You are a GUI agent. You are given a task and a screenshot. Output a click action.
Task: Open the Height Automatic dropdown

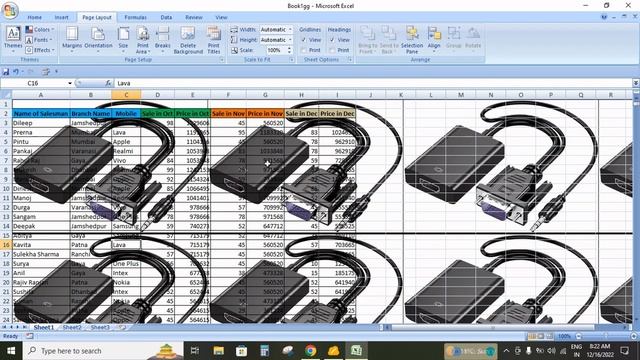click(x=290, y=40)
